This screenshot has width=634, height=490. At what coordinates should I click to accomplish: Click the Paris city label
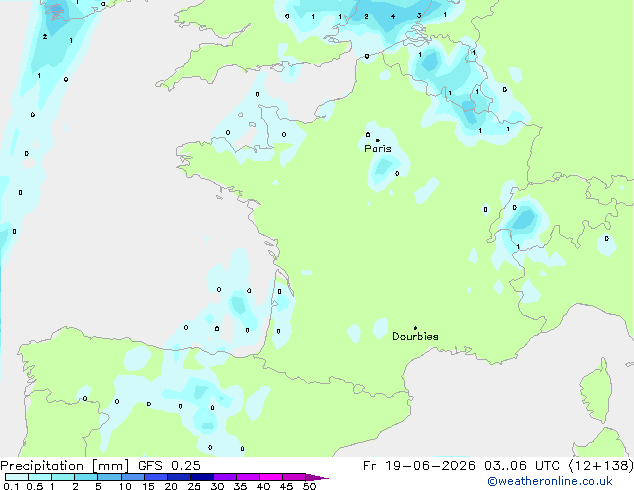pos(378,149)
